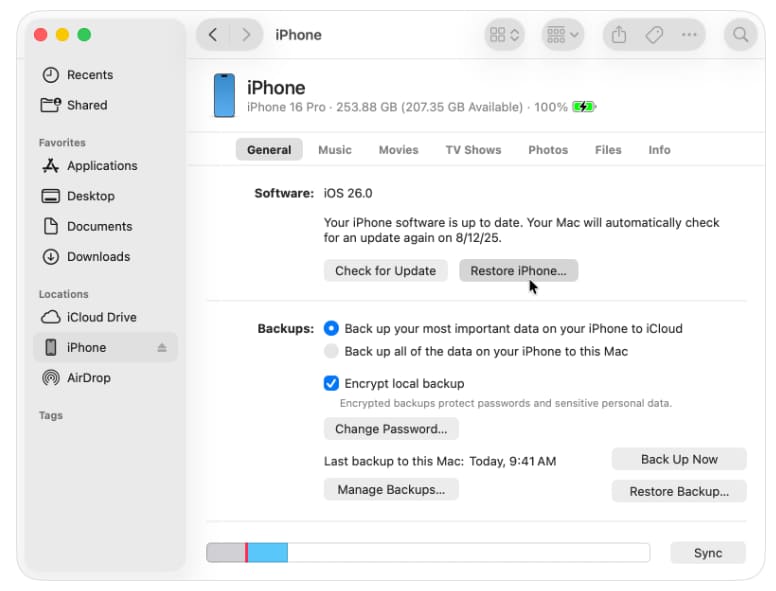776x591 pixels.
Task: Click Back Up Now button
Action: pyautogui.click(x=679, y=459)
